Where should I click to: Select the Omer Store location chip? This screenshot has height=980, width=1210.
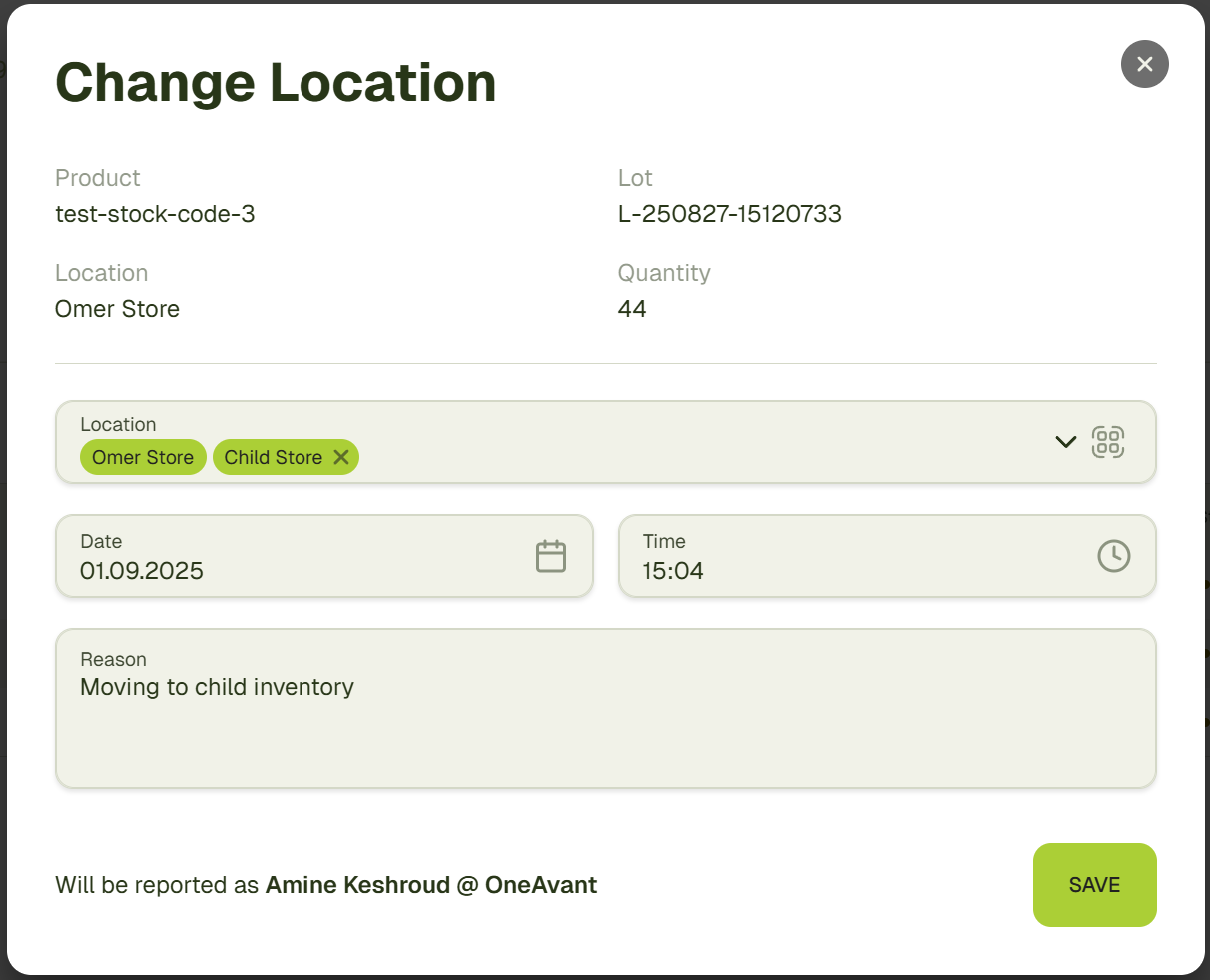click(143, 457)
